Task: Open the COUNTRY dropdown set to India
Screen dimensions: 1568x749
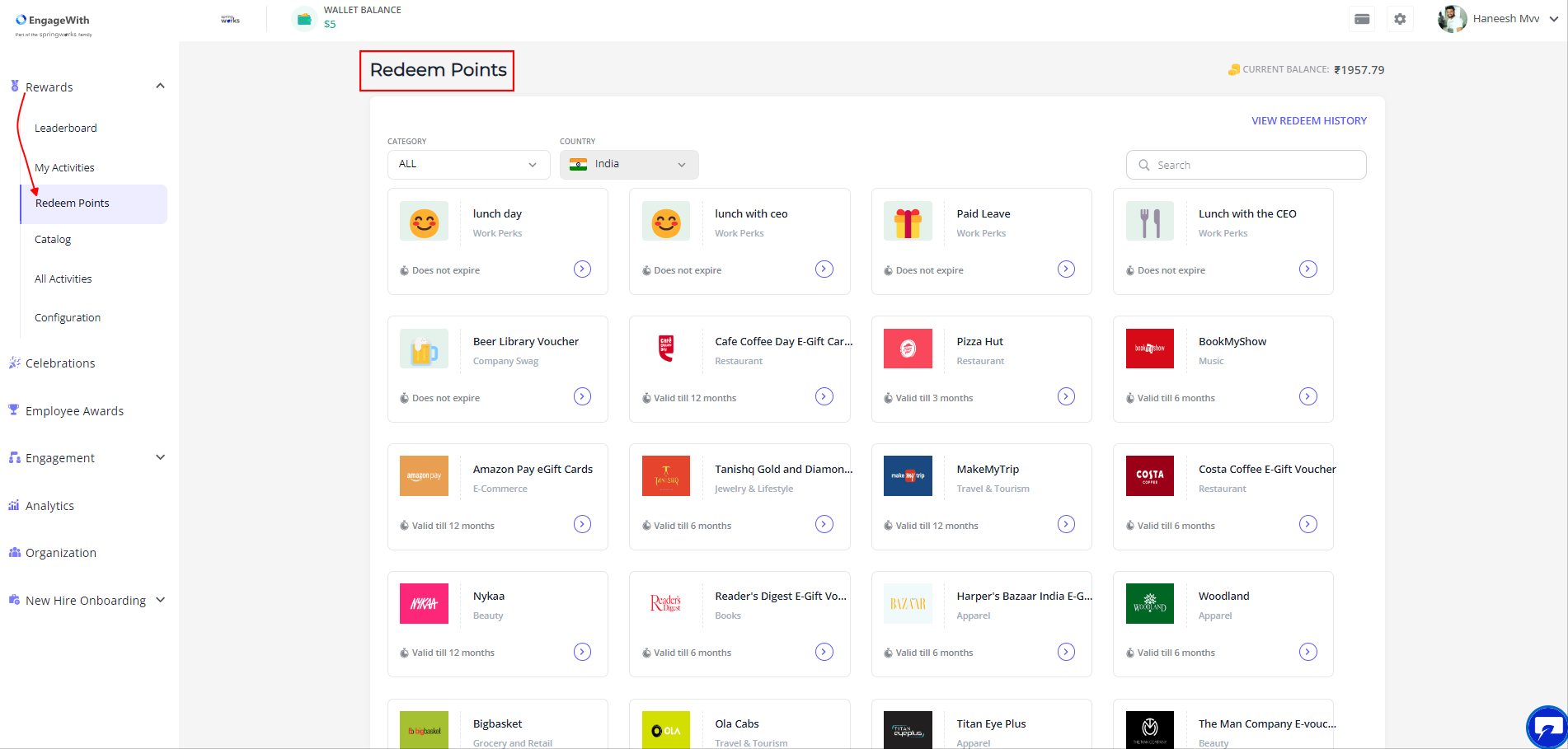Action: [628, 164]
